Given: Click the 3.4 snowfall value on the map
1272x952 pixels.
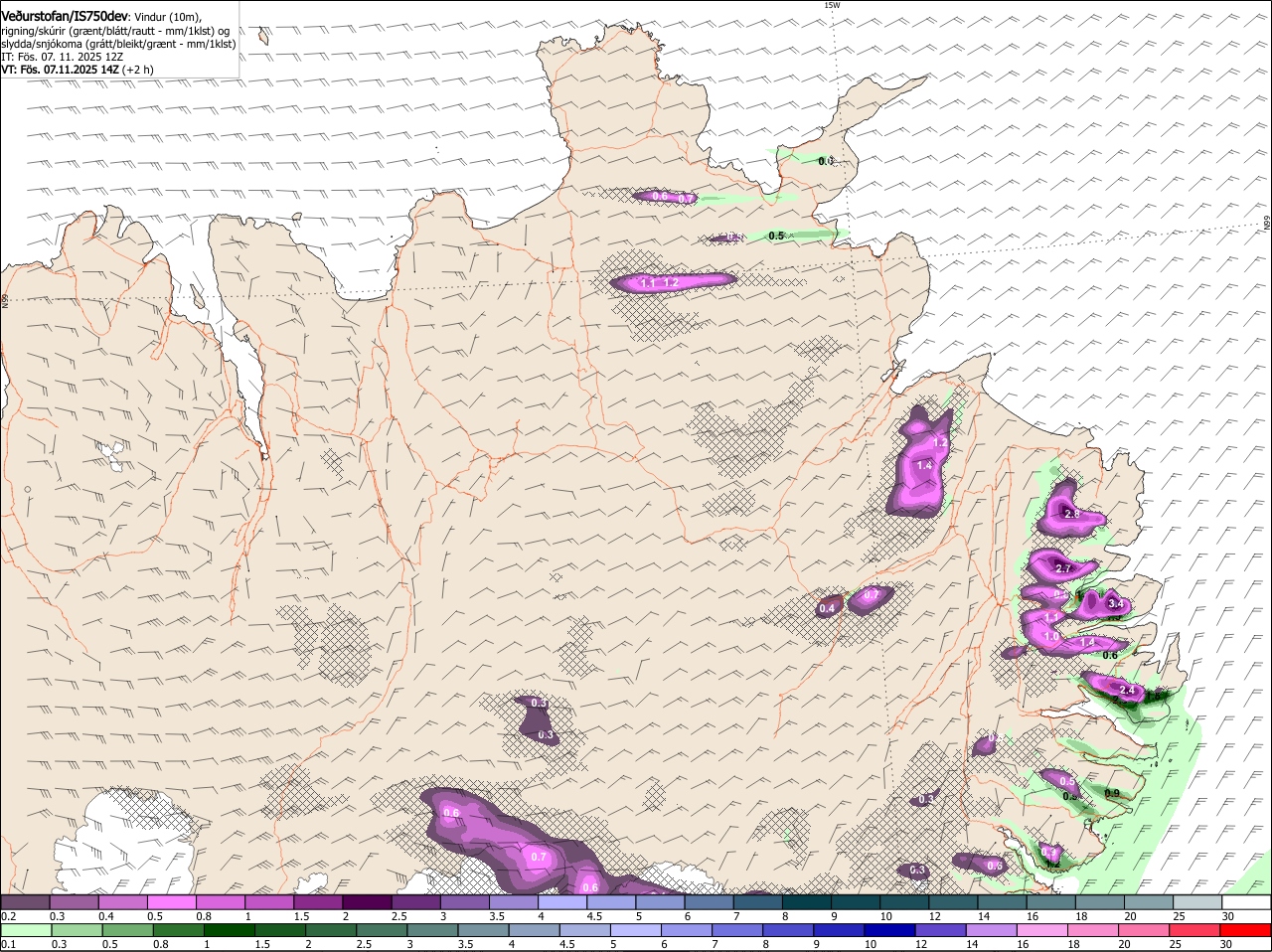Looking at the screenshot, I should click(1115, 603).
